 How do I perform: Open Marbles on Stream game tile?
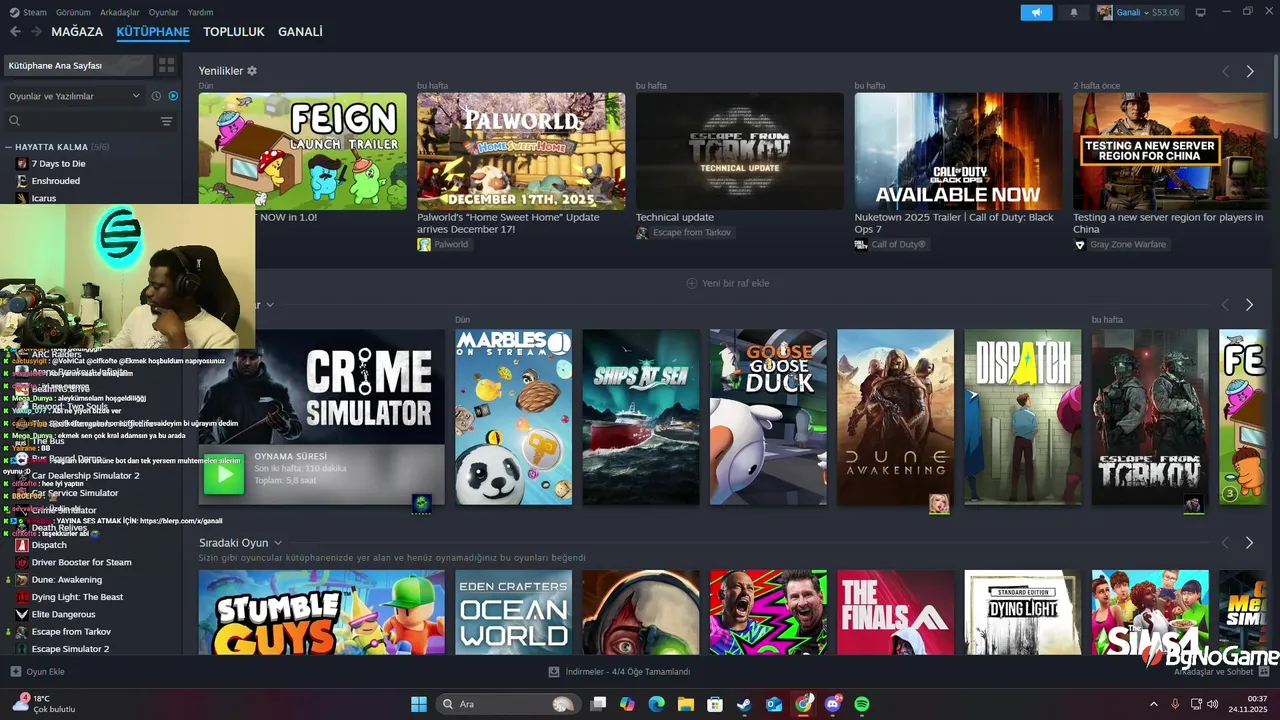pyautogui.click(x=514, y=417)
